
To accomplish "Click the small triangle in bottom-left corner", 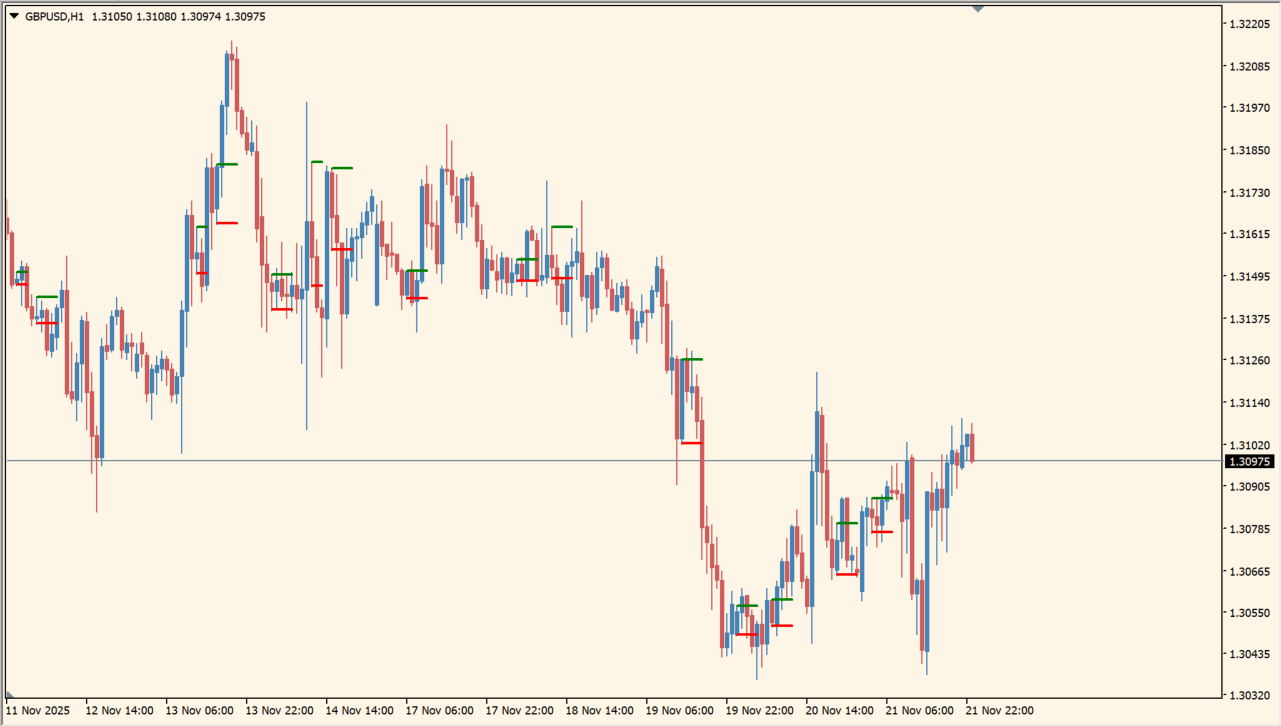I will pos(10,693).
